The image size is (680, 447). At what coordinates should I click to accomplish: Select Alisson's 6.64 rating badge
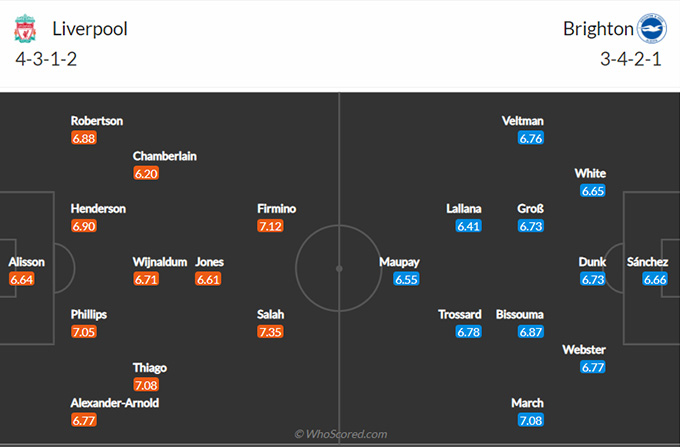click(21, 280)
